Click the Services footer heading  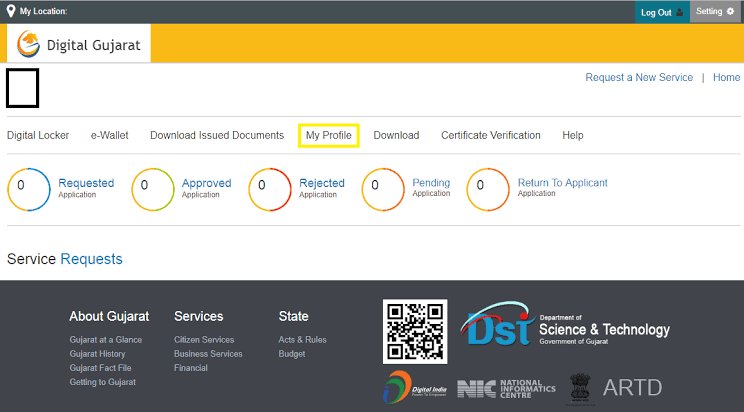coord(198,316)
